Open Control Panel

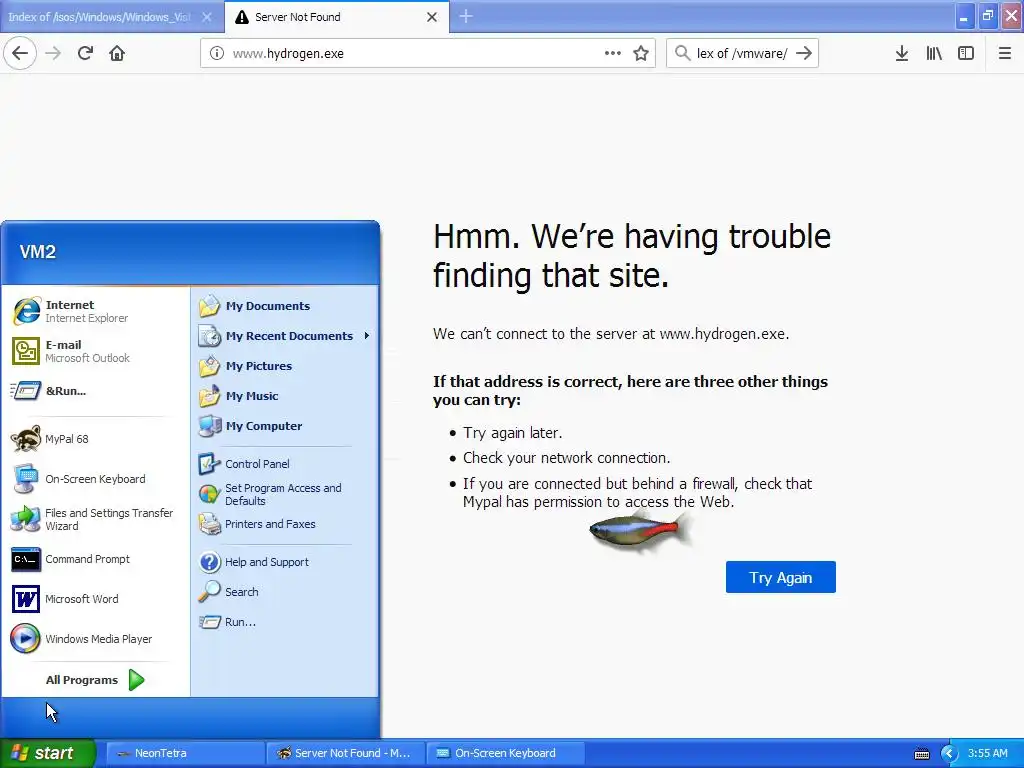[x=285, y=464]
